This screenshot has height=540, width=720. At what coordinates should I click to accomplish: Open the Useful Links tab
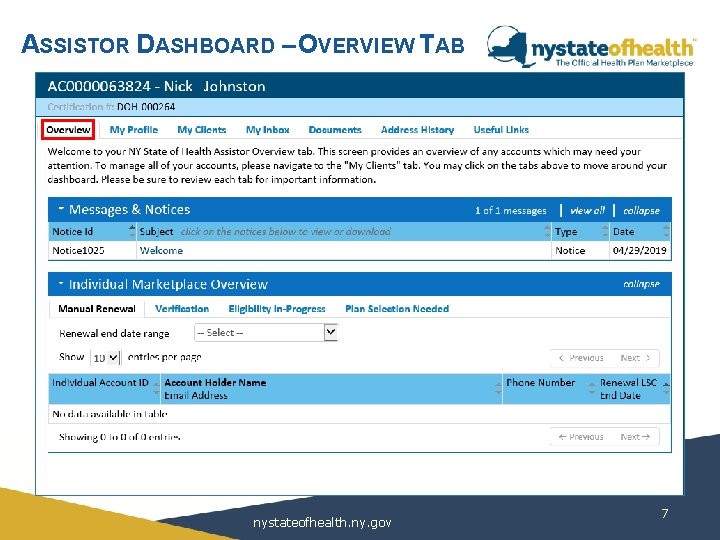501,130
